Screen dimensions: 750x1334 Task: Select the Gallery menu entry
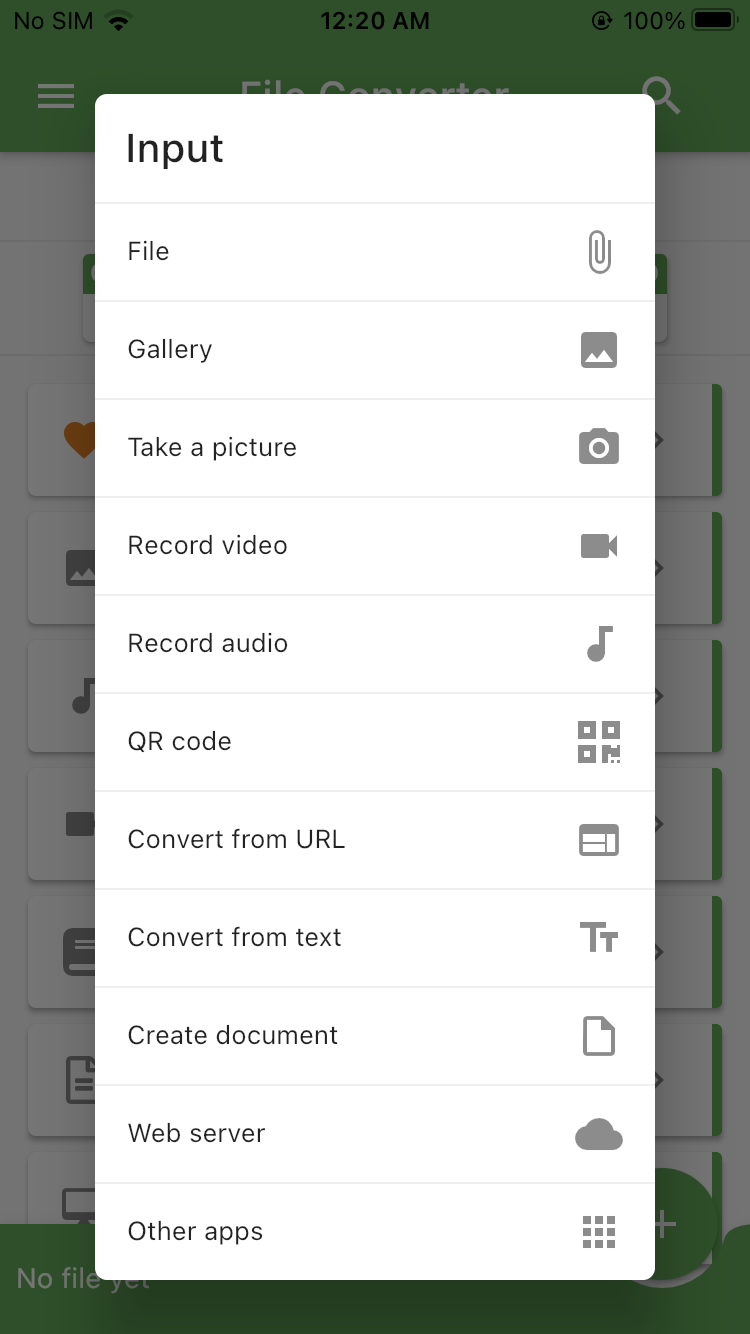pyautogui.click(x=375, y=350)
